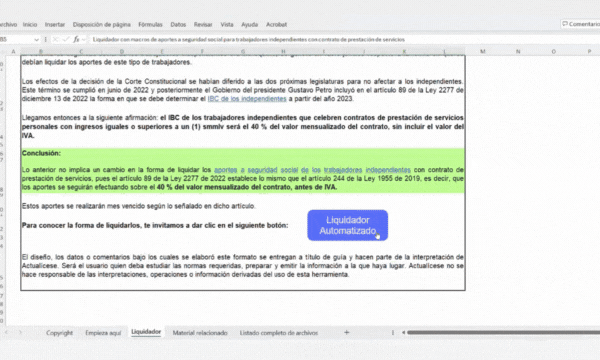Image resolution: width=600 pixels, height=360 pixels.
Task: Click the horizontal scrollbar thumb
Action: (503, 332)
